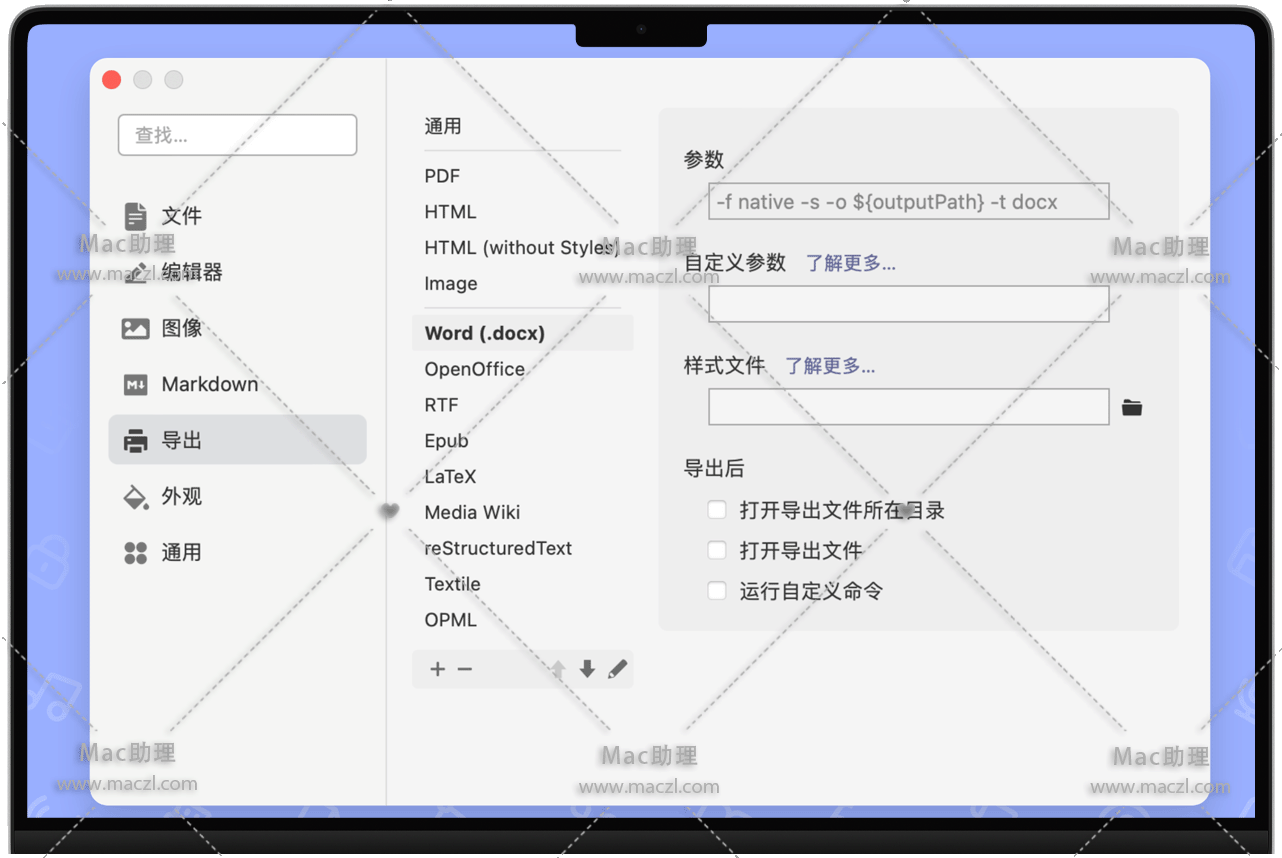Click the minus icon to remove export format
This screenshot has width=1282, height=858.
click(x=465, y=669)
